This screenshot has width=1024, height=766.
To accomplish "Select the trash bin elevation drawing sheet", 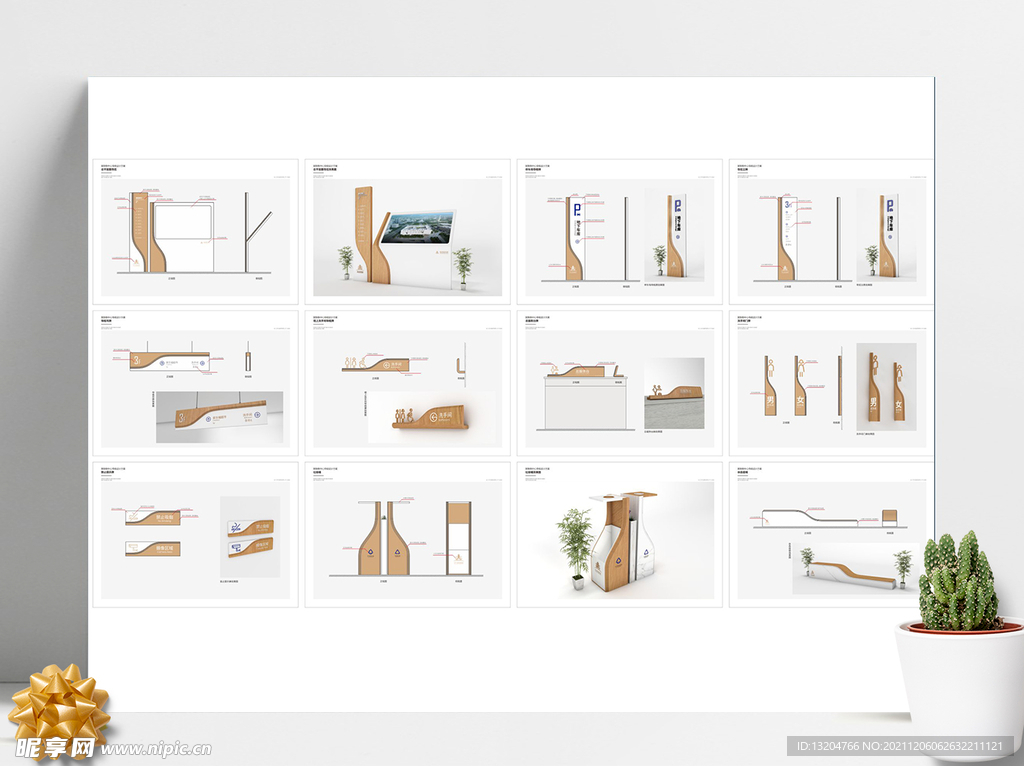I will click(408, 535).
